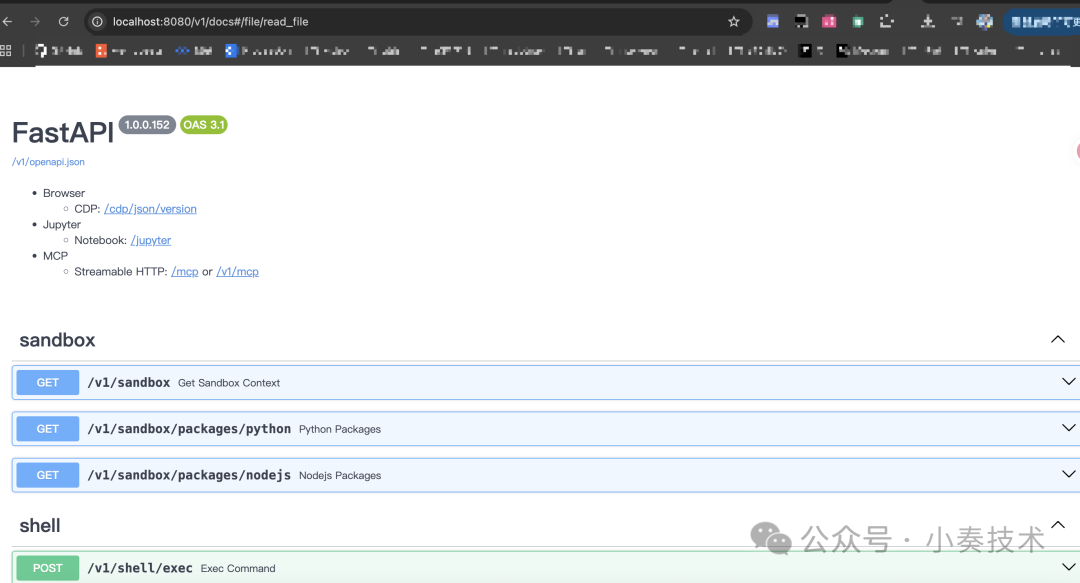Click the browser profile avatar icon
The width and height of the screenshot is (1080, 583).
(x=984, y=21)
